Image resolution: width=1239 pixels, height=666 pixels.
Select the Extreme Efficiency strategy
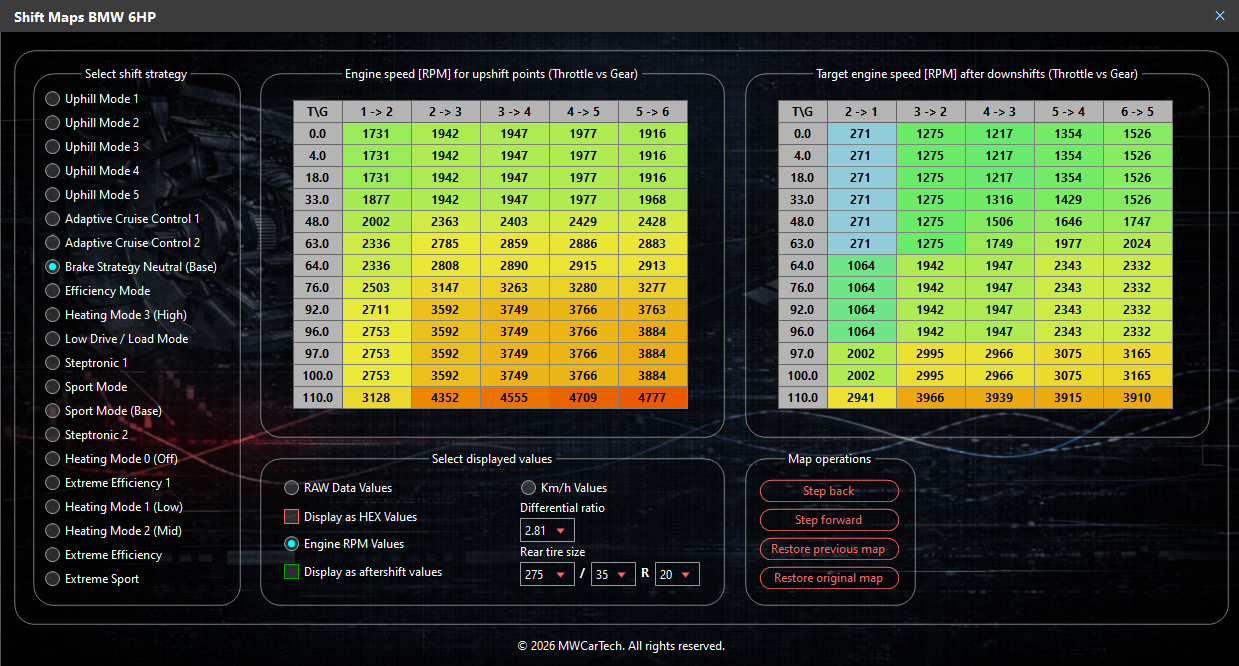[x=51, y=554]
